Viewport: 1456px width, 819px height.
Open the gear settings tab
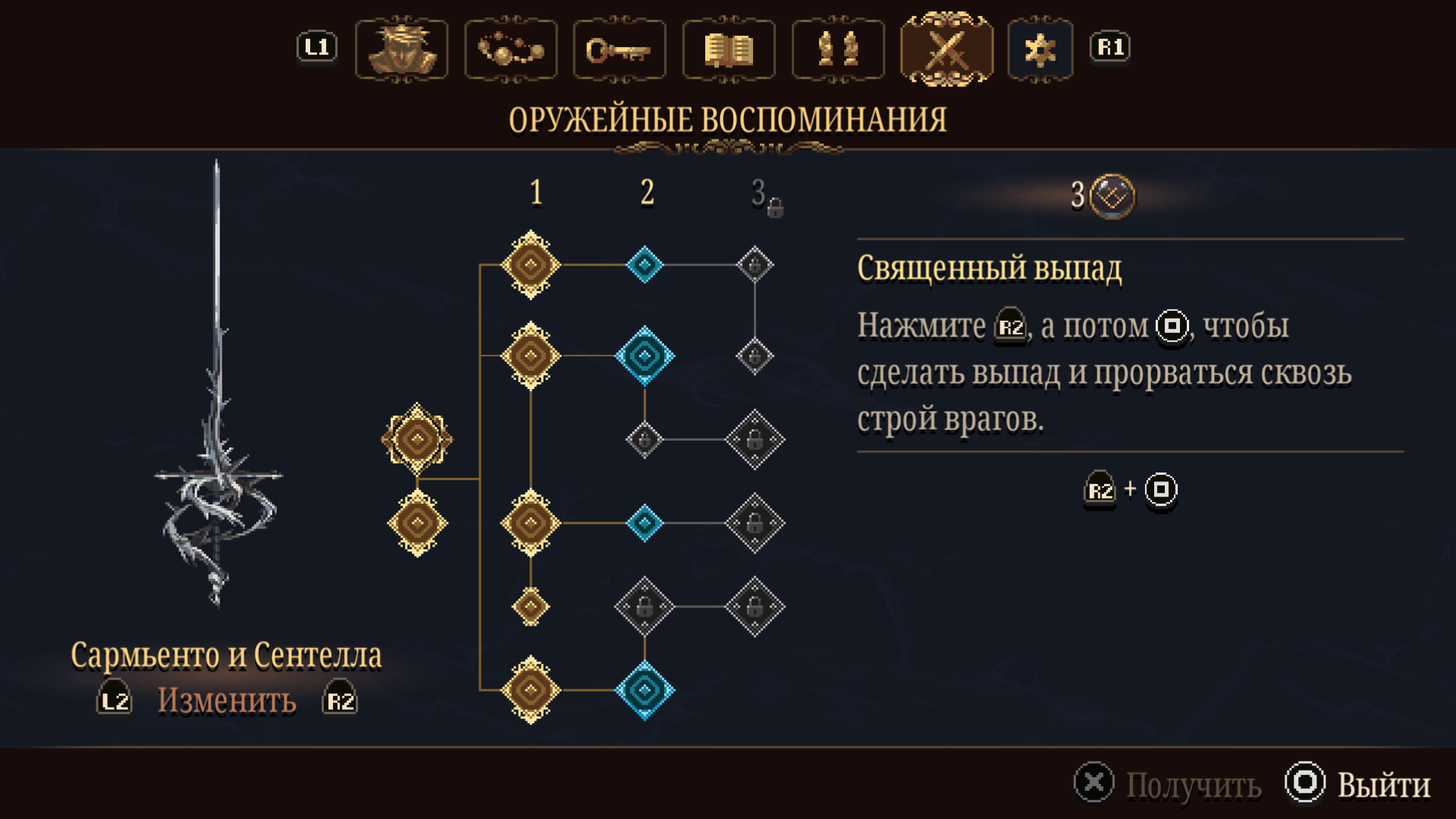[x=1040, y=49]
